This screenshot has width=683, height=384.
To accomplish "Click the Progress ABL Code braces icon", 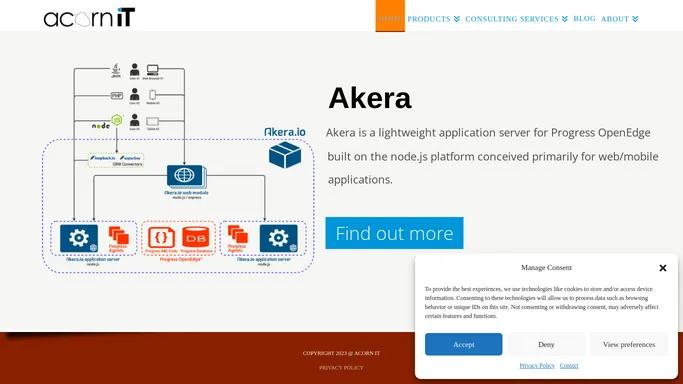I will click(162, 238).
